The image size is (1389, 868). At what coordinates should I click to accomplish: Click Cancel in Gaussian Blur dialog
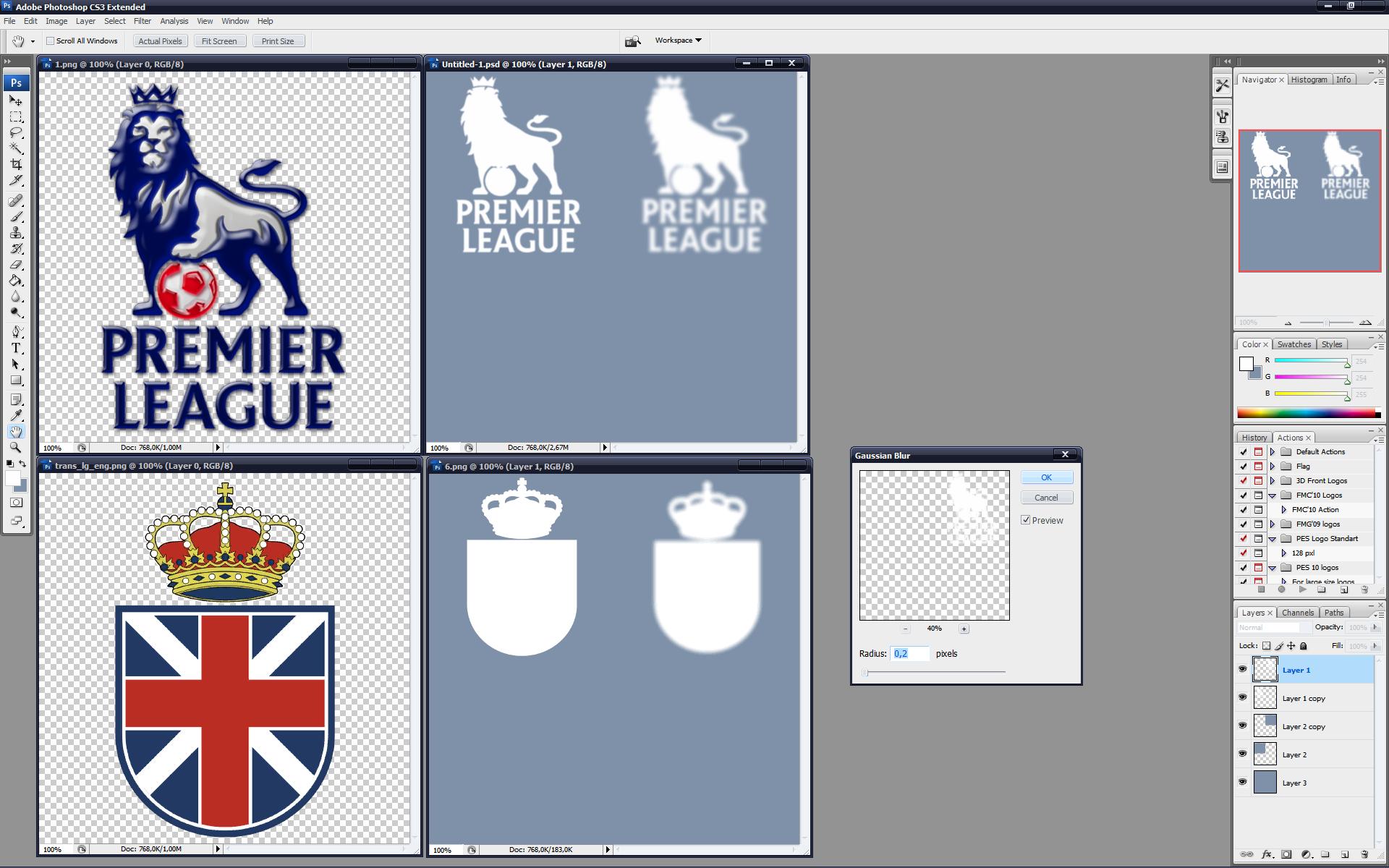(x=1046, y=498)
